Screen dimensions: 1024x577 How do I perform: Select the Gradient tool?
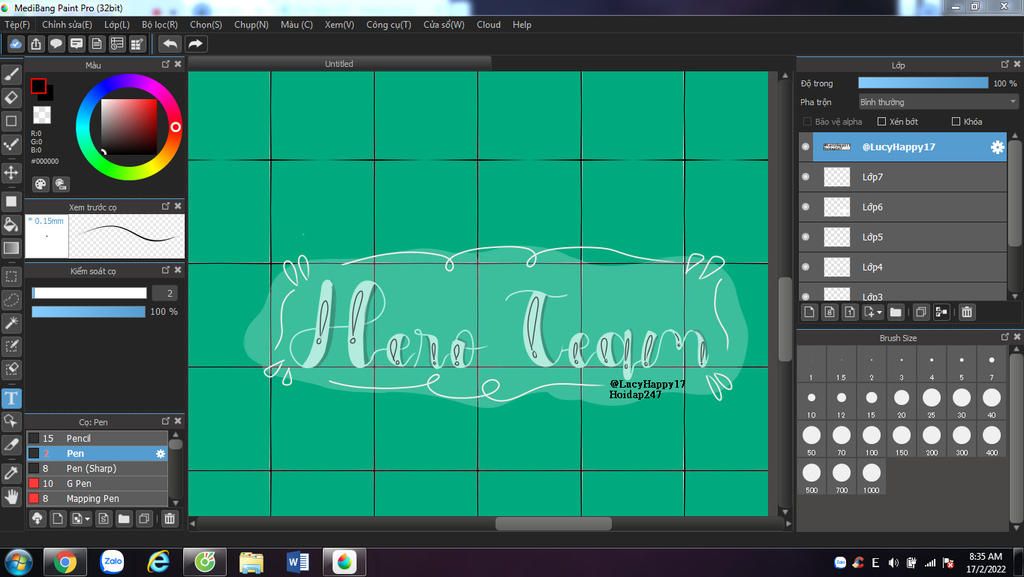[11, 248]
